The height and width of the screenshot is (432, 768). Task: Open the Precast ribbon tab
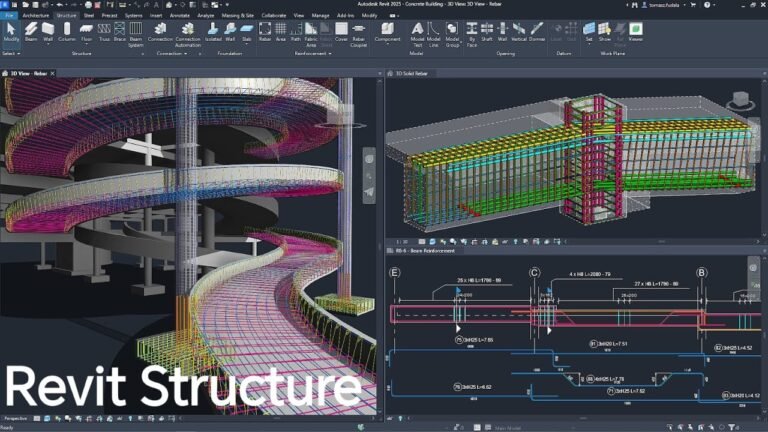click(109, 16)
